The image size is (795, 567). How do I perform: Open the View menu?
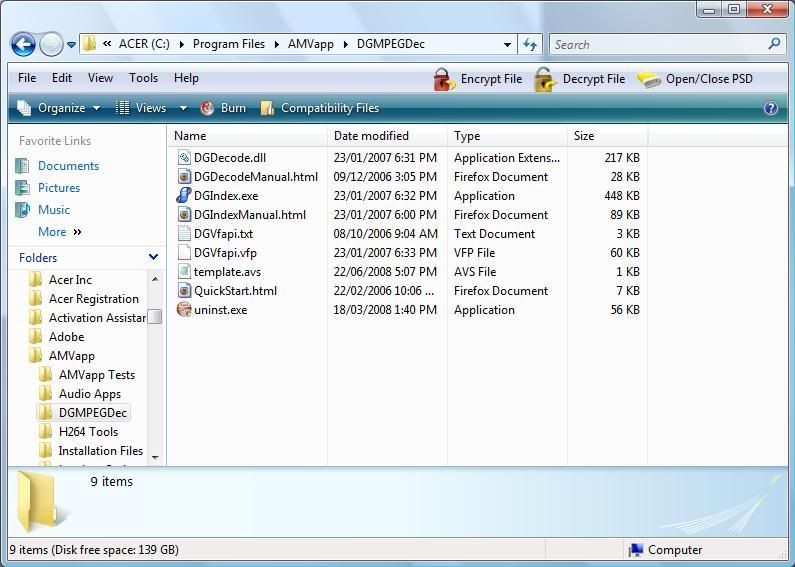100,78
